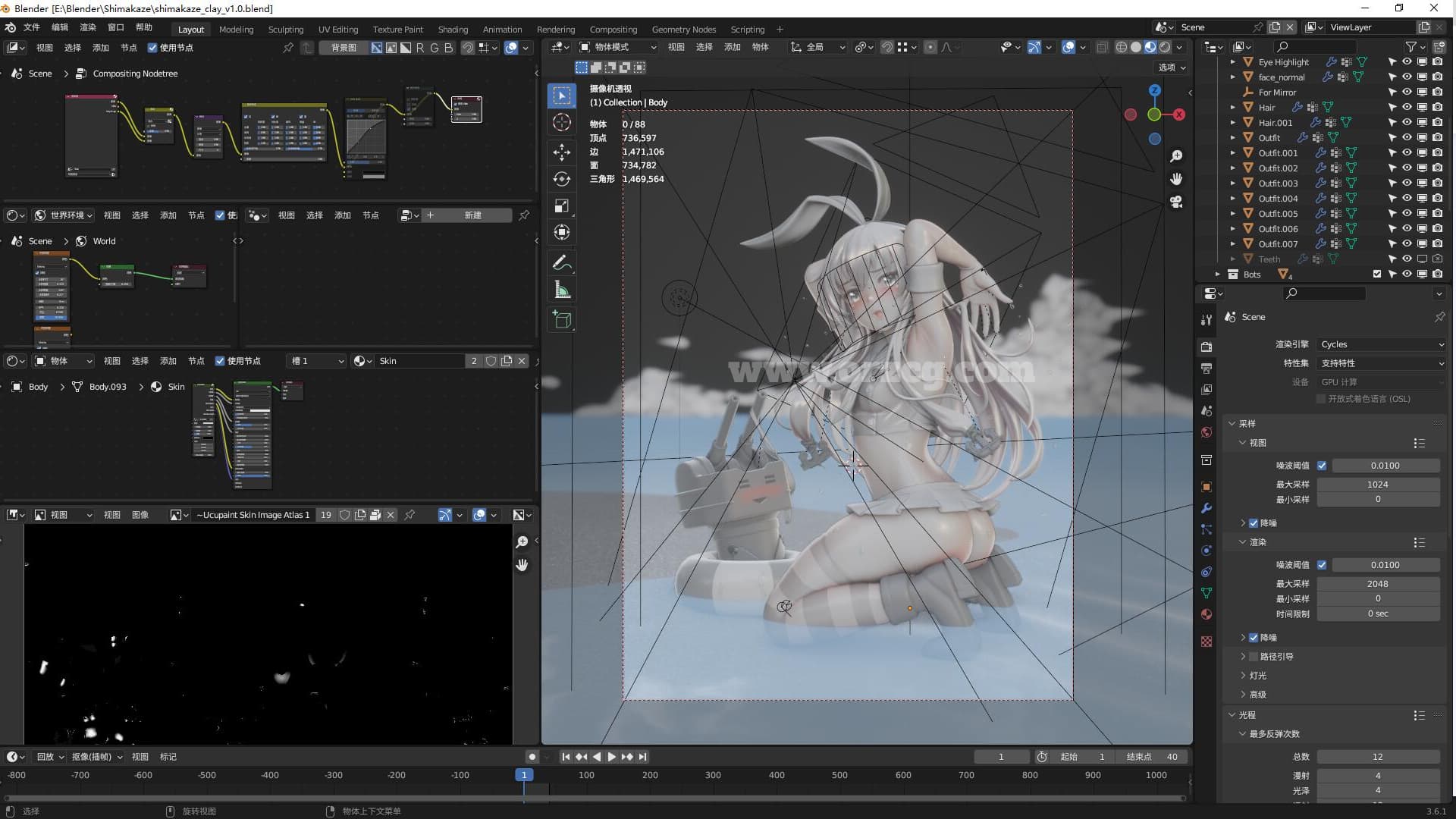The width and height of the screenshot is (1456, 819).
Task: Expand the Bots collection in outliner
Action: click(x=1218, y=275)
